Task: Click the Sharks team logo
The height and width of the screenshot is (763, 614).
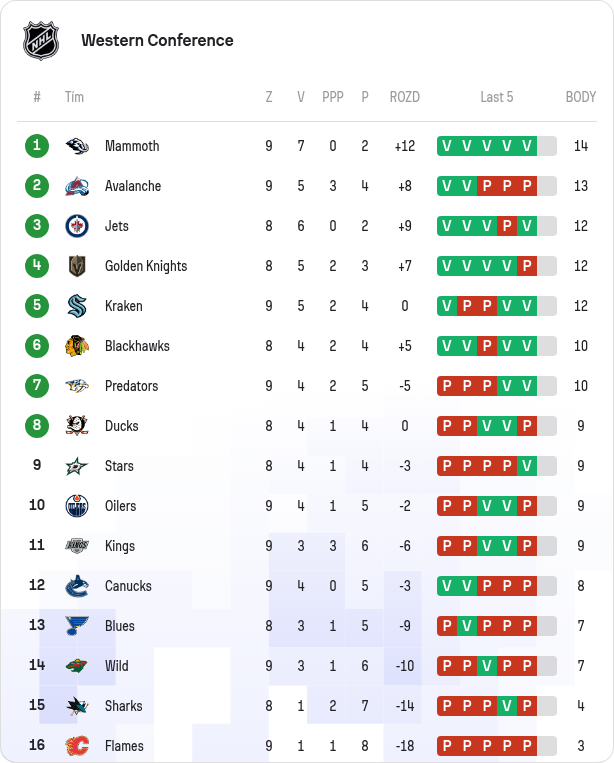Action: pyautogui.click(x=77, y=706)
